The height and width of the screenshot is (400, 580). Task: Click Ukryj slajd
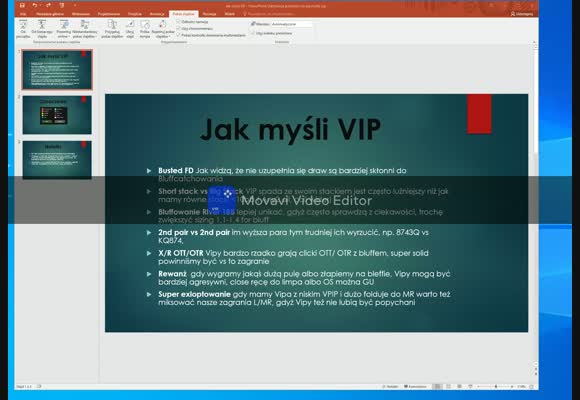(130, 29)
